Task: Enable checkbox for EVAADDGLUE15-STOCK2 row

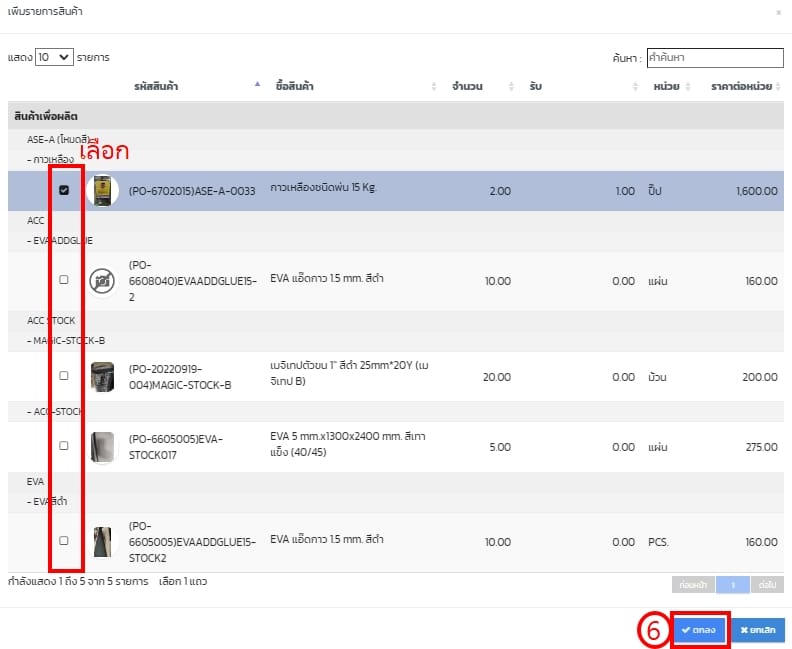Action: [64, 540]
